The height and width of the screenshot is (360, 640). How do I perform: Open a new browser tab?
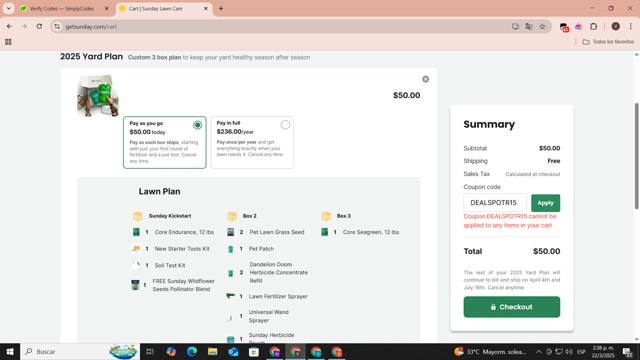[221, 8]
